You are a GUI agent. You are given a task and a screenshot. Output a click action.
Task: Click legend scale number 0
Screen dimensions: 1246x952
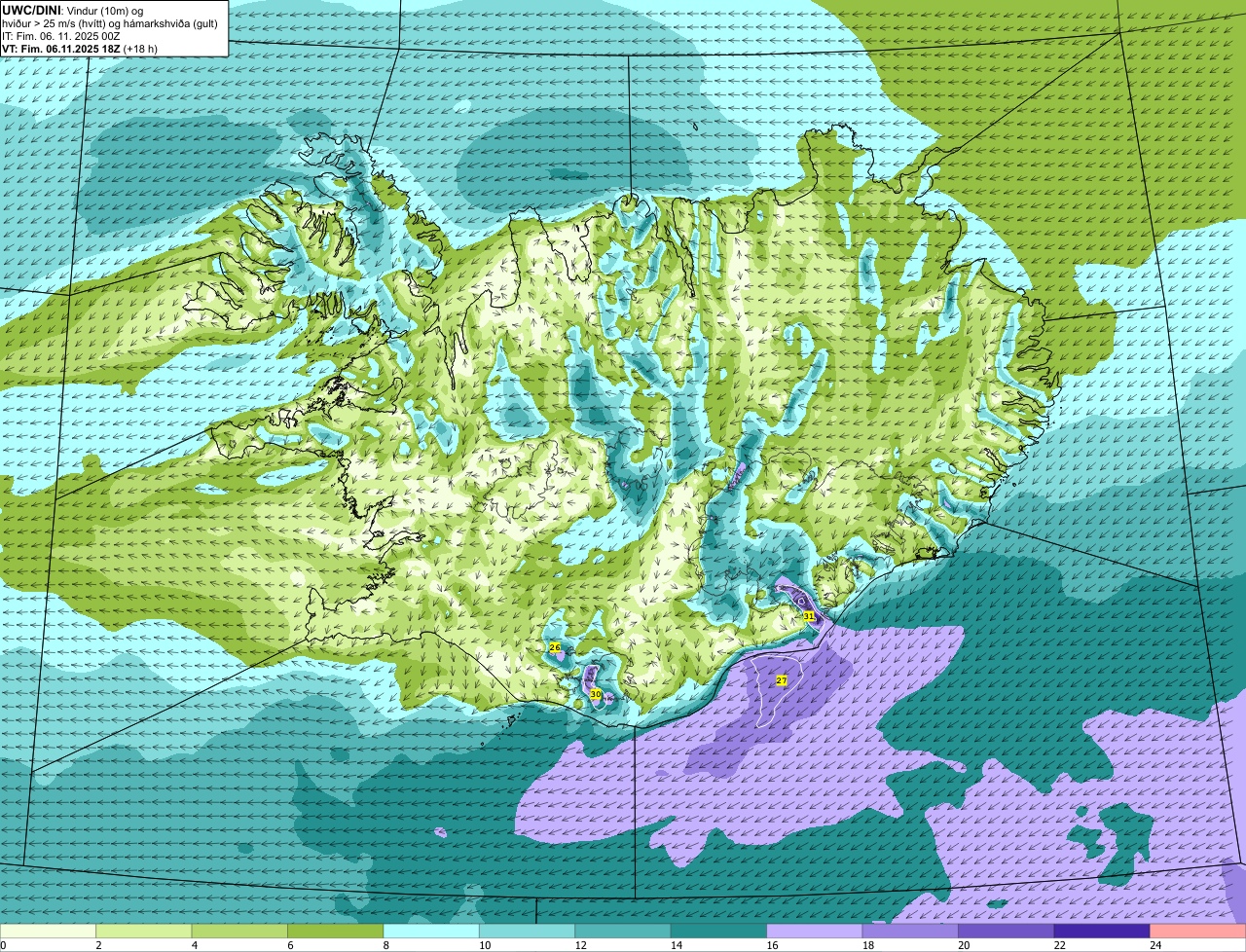3,945
